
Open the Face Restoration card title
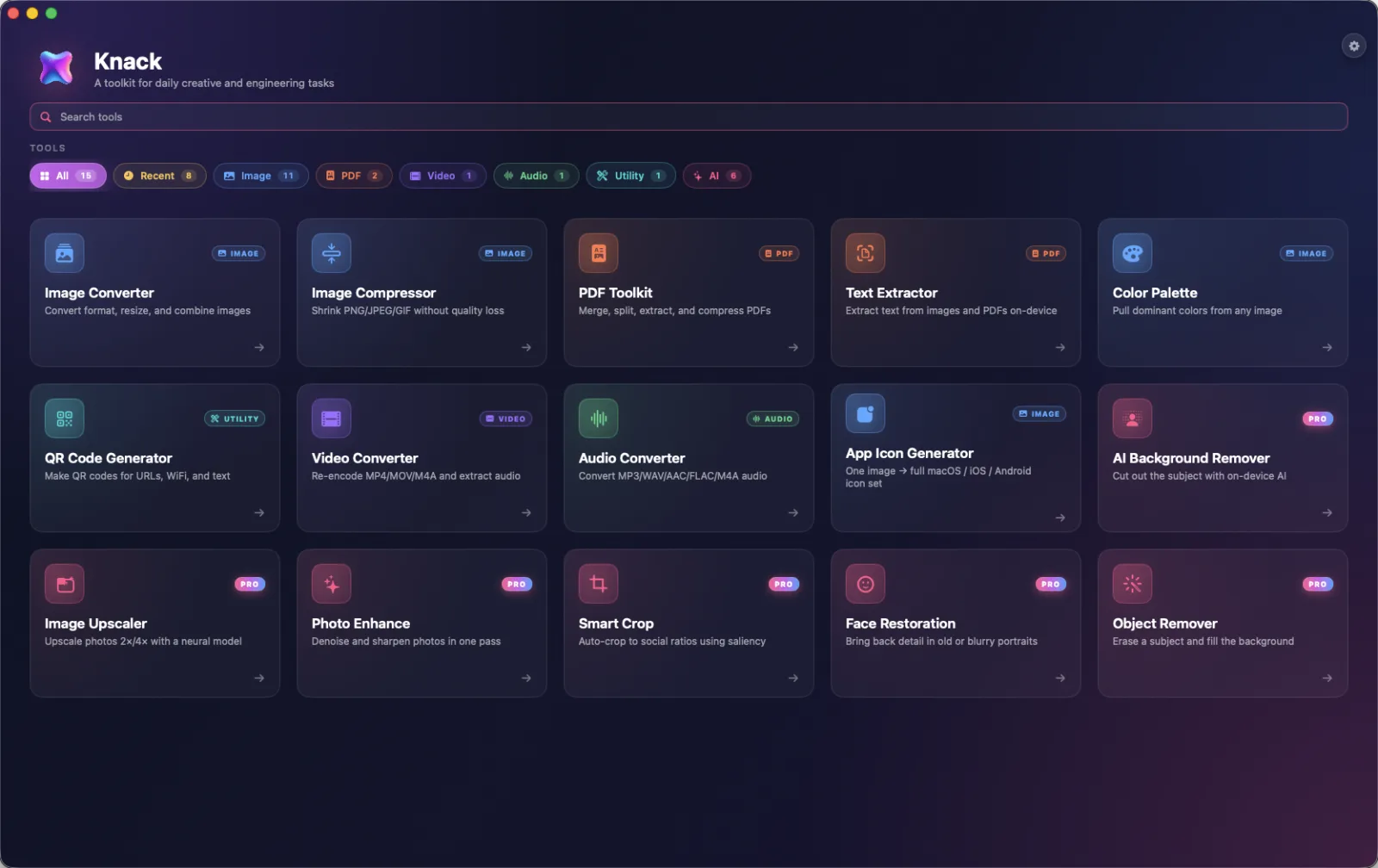[x=900, y=623]
